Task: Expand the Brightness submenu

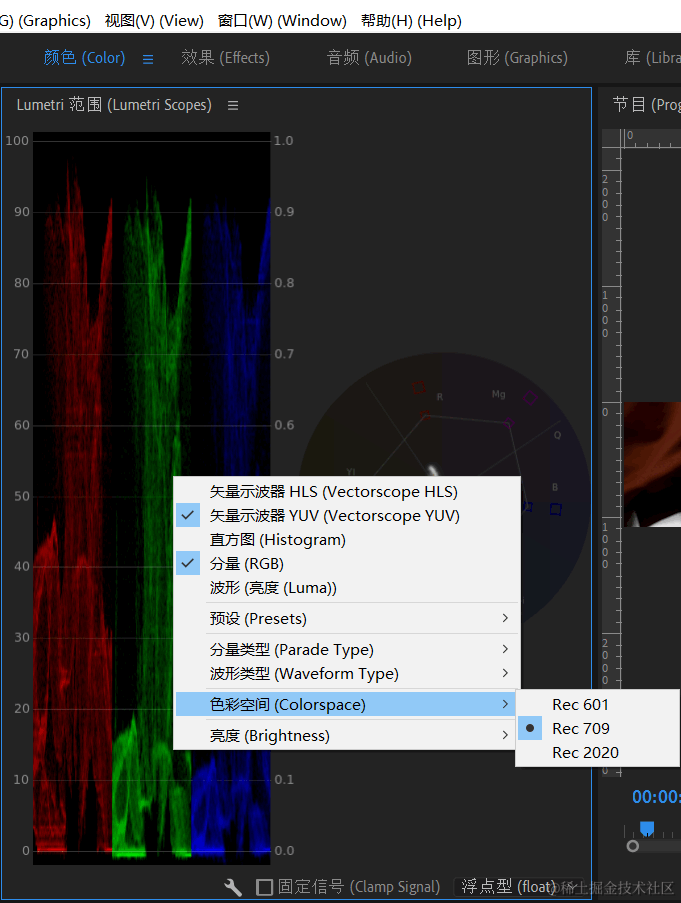Action: [347, 736]
